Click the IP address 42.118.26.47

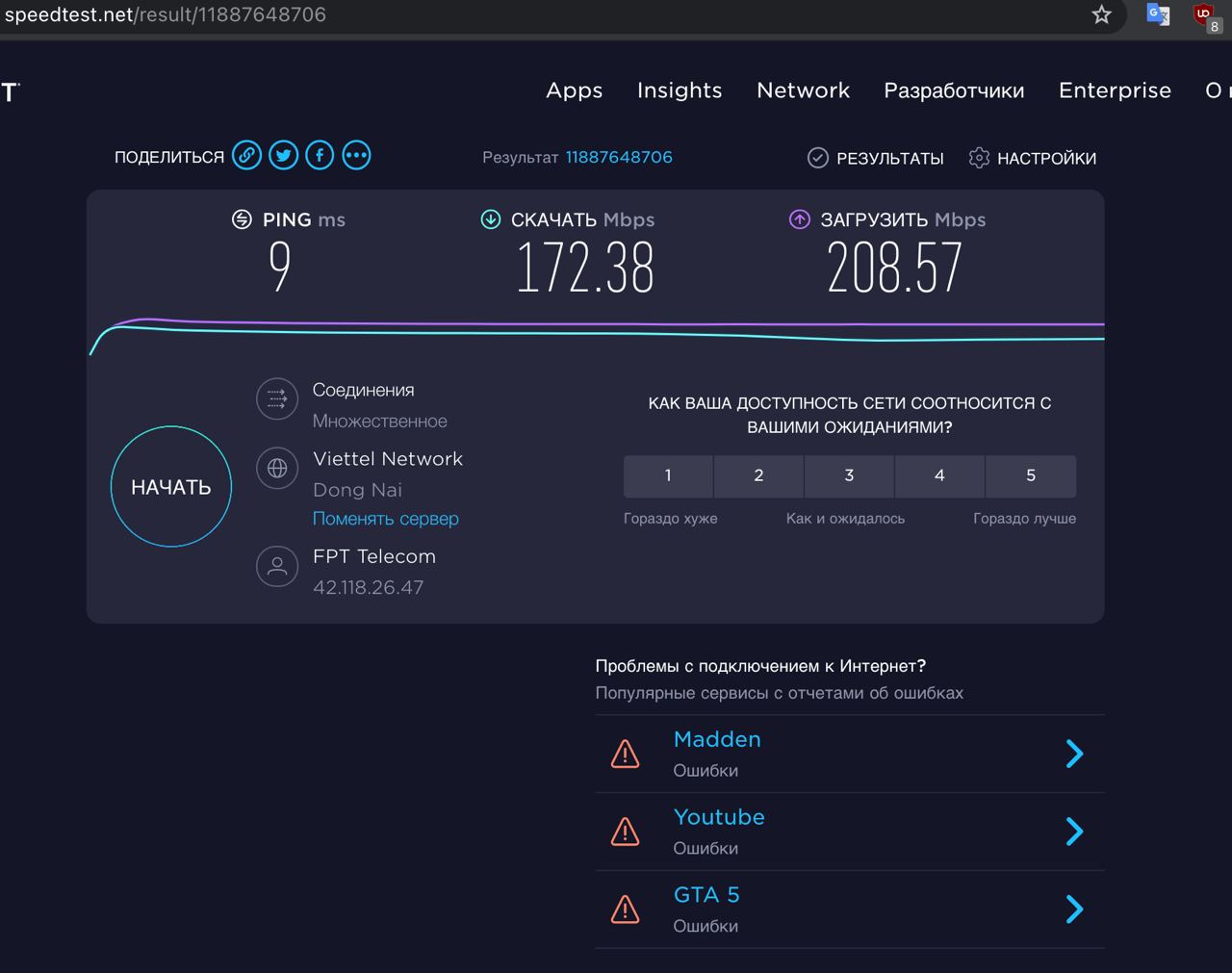pos(369,587)
